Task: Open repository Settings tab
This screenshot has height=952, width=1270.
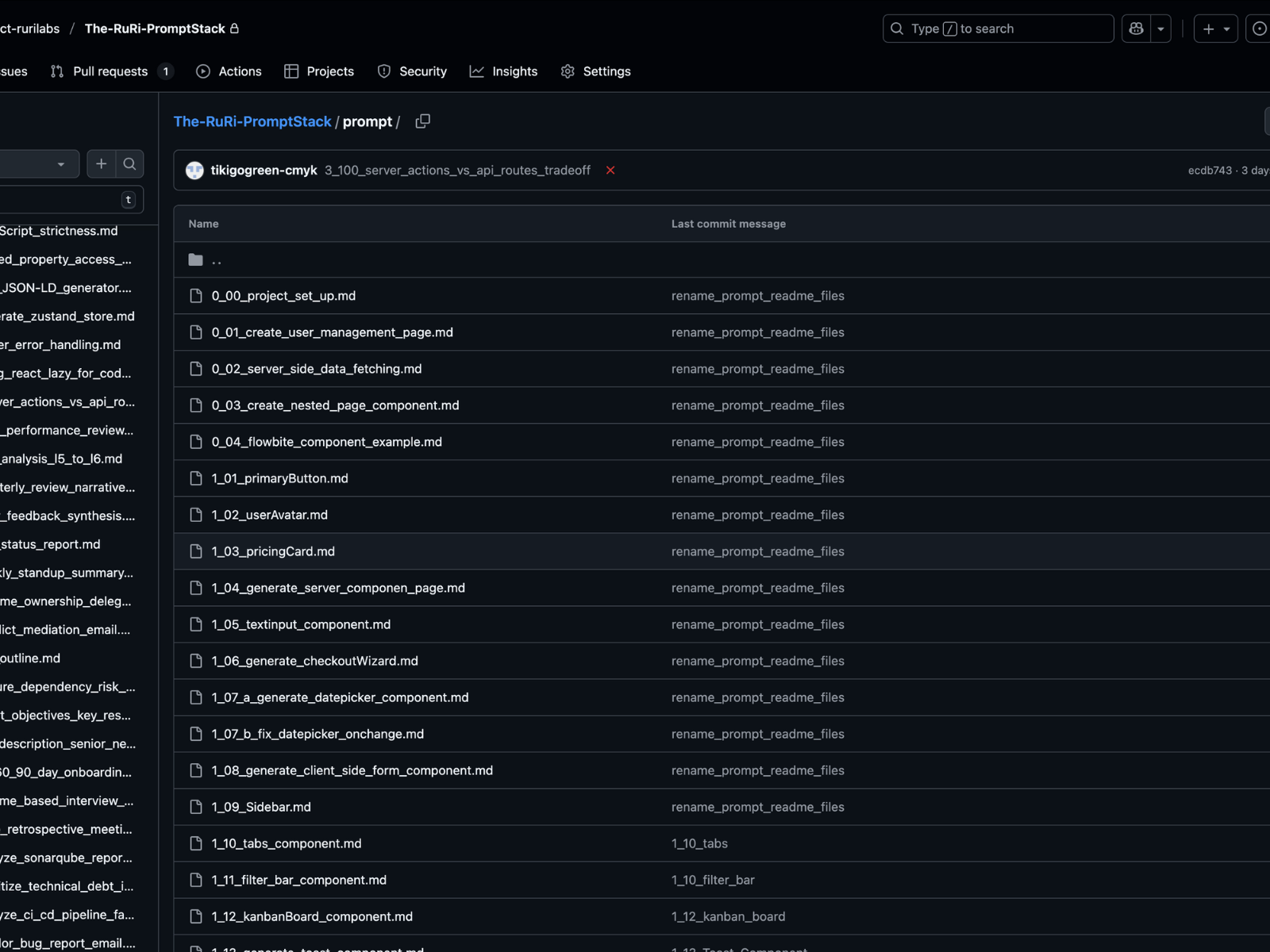Action: point(596,71)
